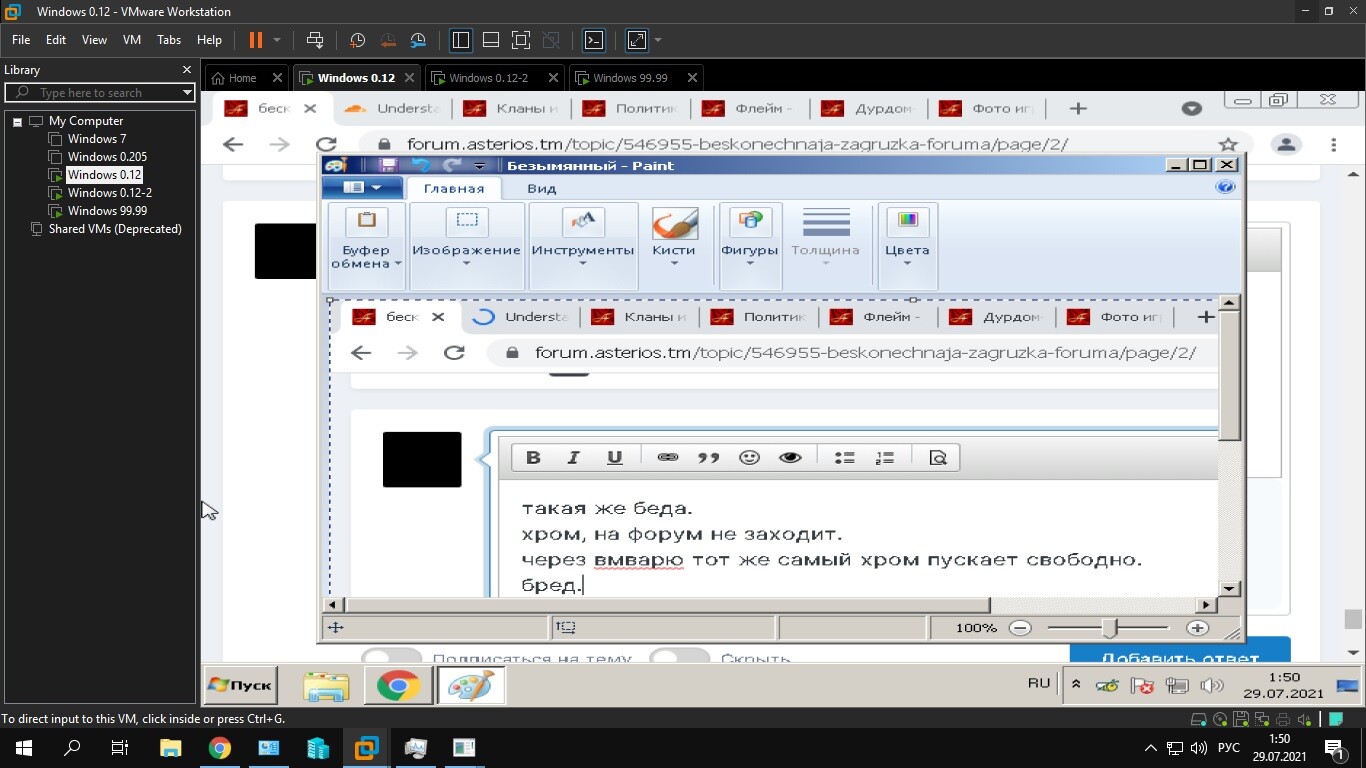1366x768 pixels.
Task: Send Ctrl+Alt+Del to the virtual machine
Action: pos(315,40)
